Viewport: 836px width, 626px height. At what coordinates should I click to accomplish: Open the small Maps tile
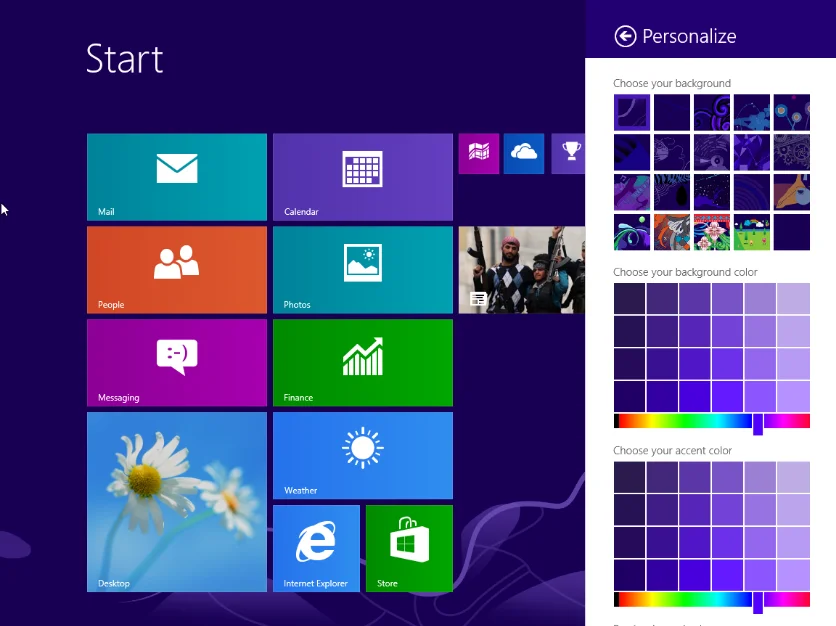tap(479, 154)
